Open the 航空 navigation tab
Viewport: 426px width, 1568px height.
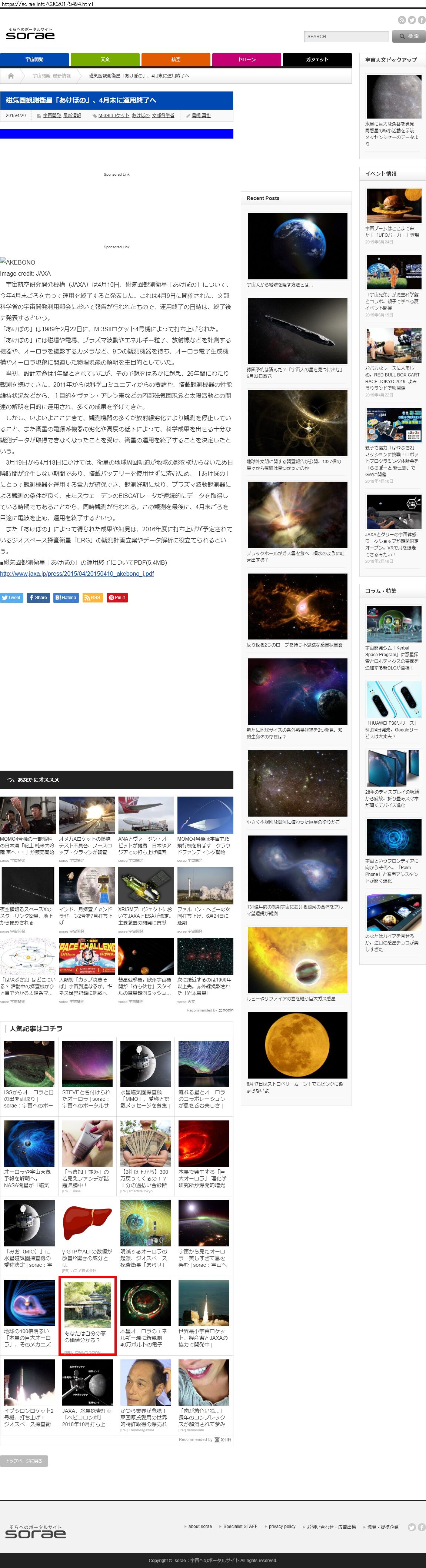point(176,60)
